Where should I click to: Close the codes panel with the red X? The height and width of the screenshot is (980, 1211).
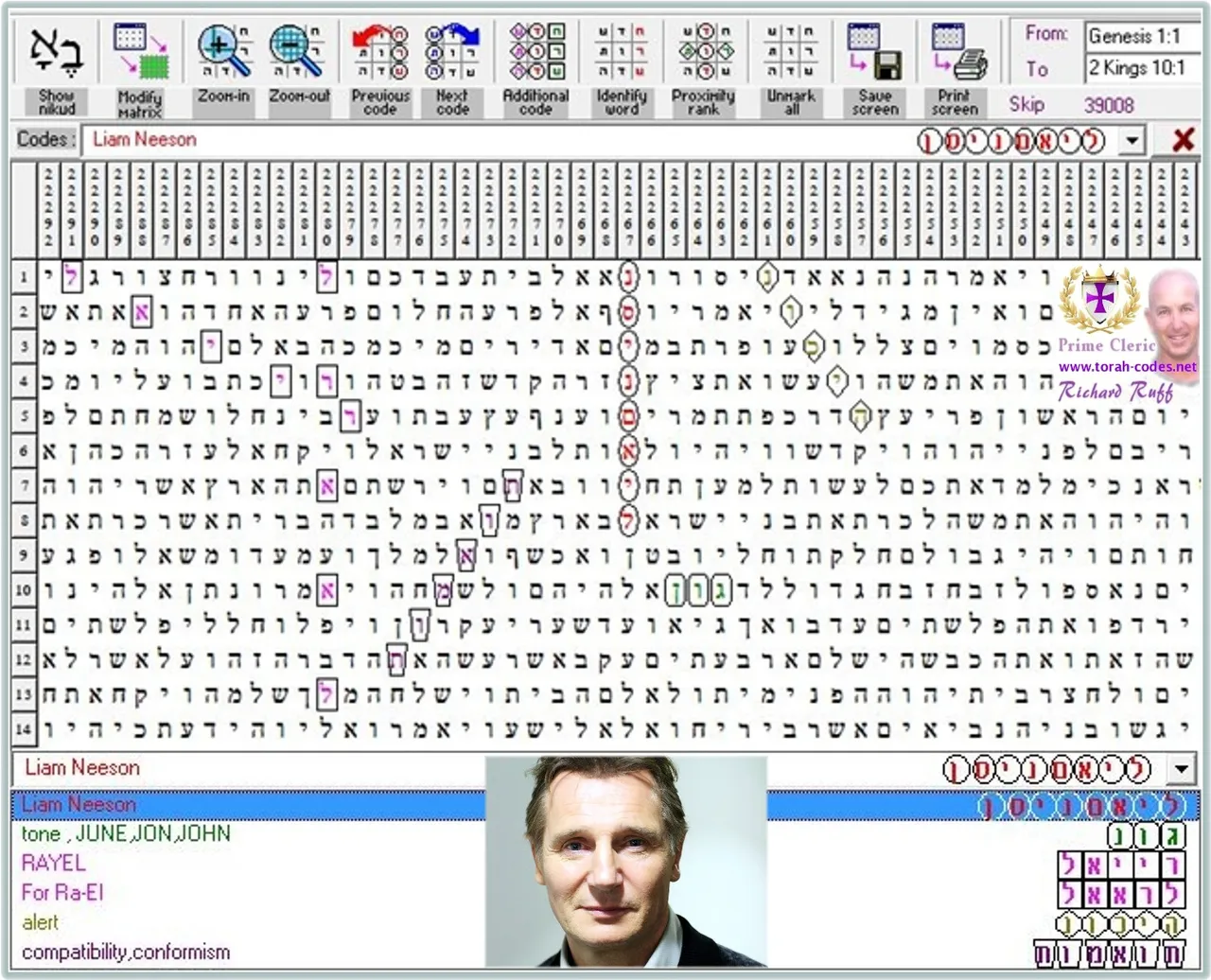(x=1183, y=140)
